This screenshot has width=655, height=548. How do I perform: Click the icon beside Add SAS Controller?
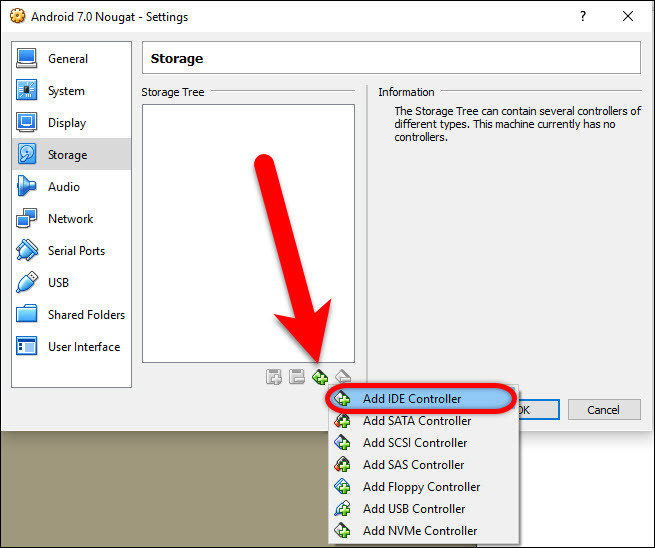pos(343,465)
